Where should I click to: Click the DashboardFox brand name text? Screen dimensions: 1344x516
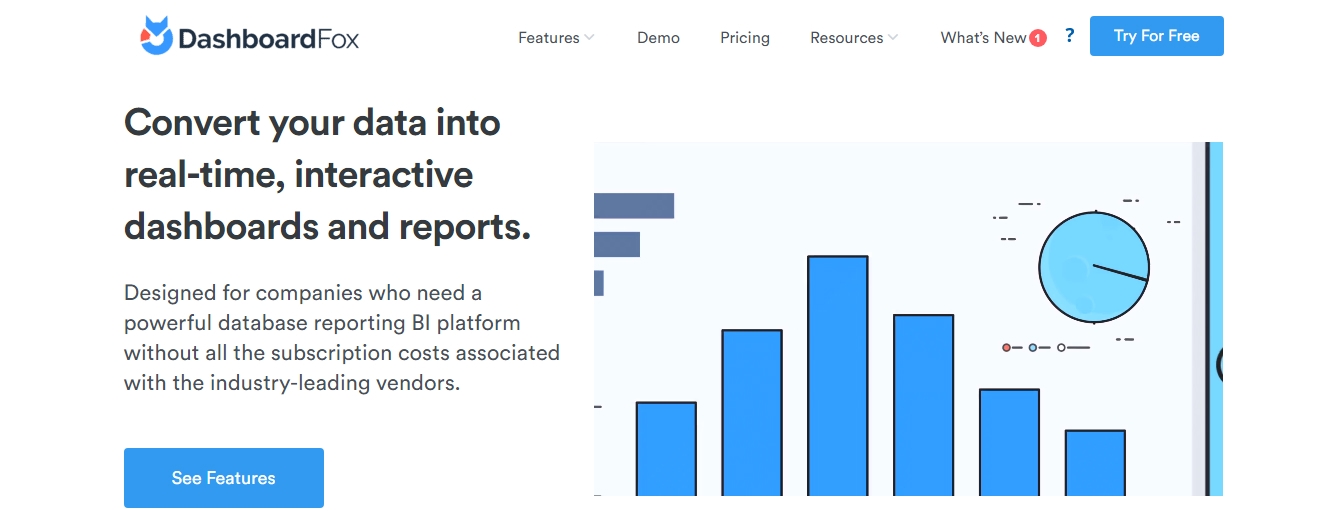point(268,39)
